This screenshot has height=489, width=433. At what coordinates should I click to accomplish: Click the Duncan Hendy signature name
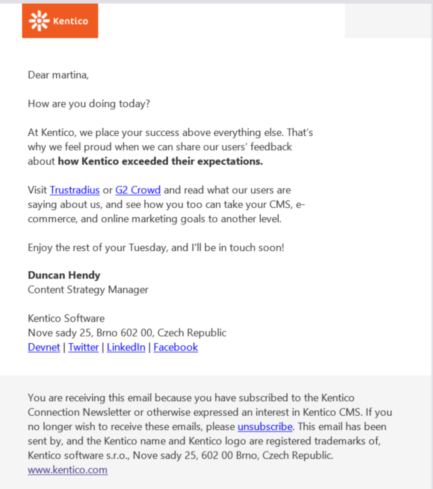(64, 275)
